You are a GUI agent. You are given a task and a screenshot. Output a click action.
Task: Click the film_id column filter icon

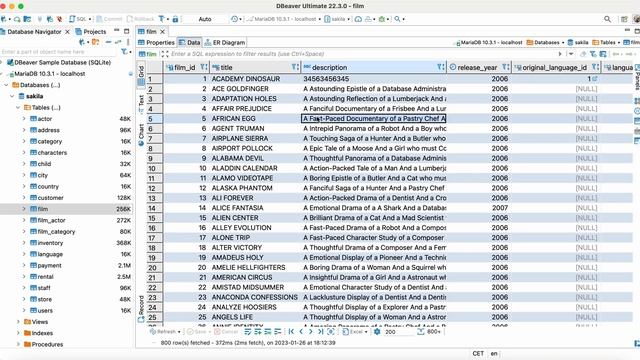pos(204,67)
